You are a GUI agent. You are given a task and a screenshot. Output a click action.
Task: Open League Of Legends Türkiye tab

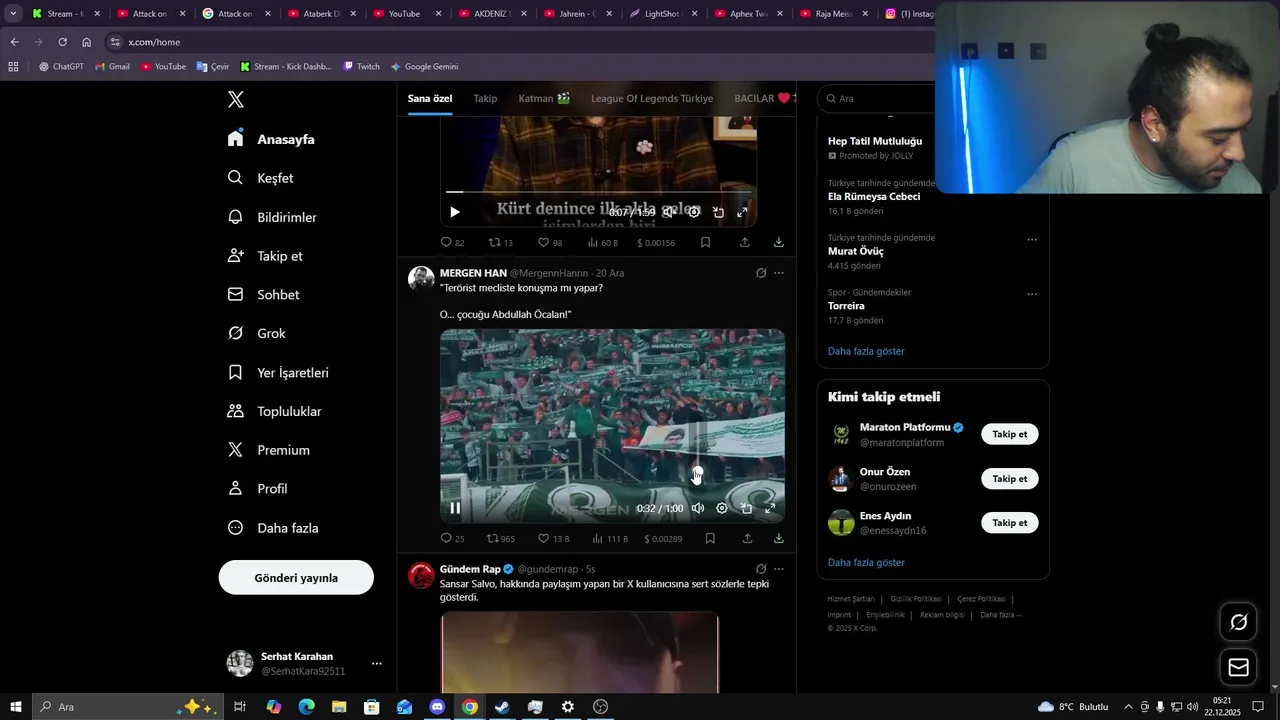(x=652, y=98)
